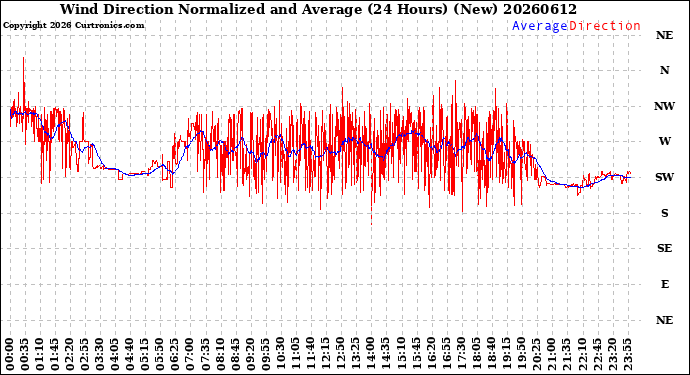The image size is (690, 375).
Task: Select the N direction axis label
Action: point(664,70)
